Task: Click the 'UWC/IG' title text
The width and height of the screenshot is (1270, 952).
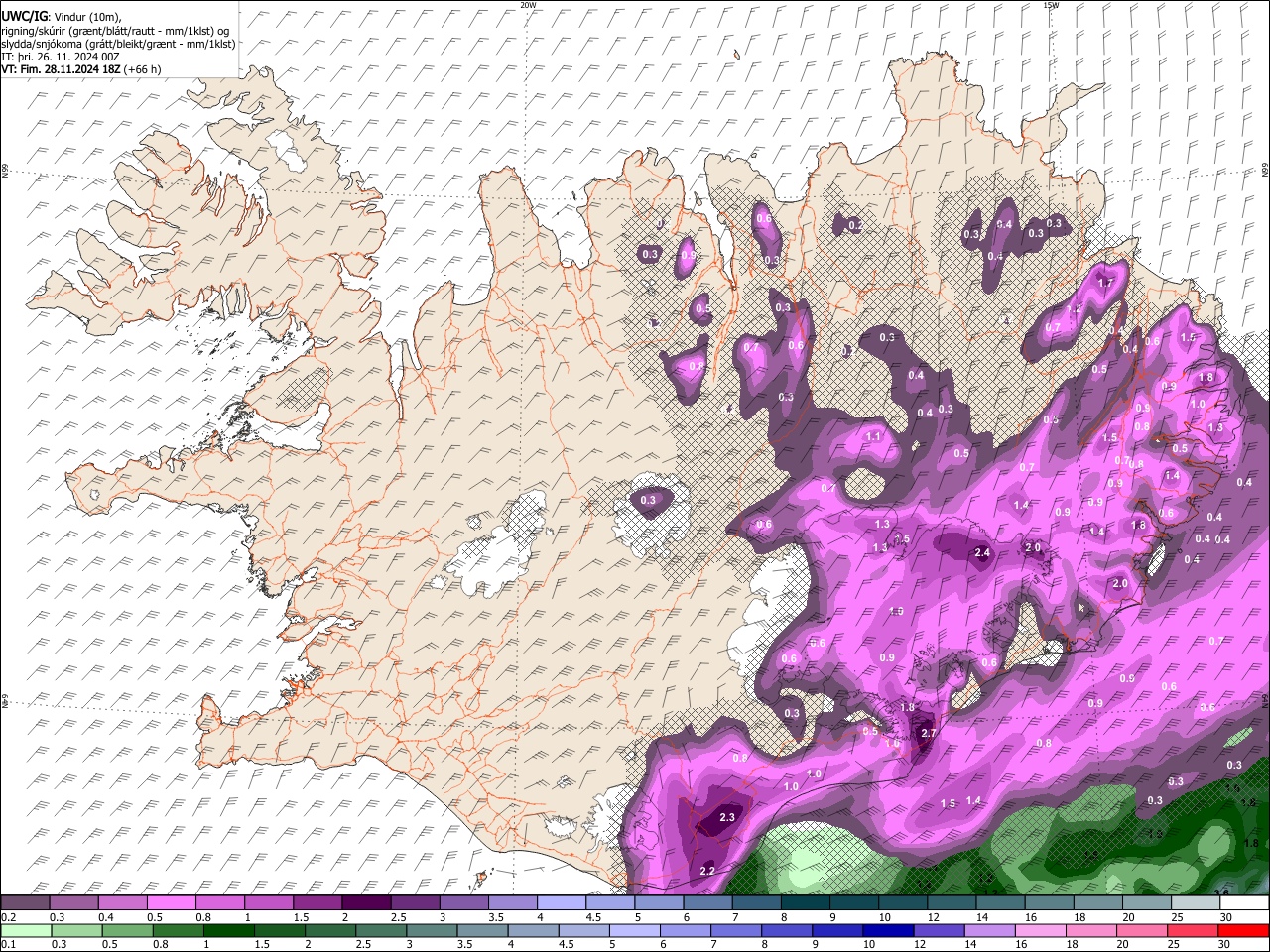Action: pos(23,17)
